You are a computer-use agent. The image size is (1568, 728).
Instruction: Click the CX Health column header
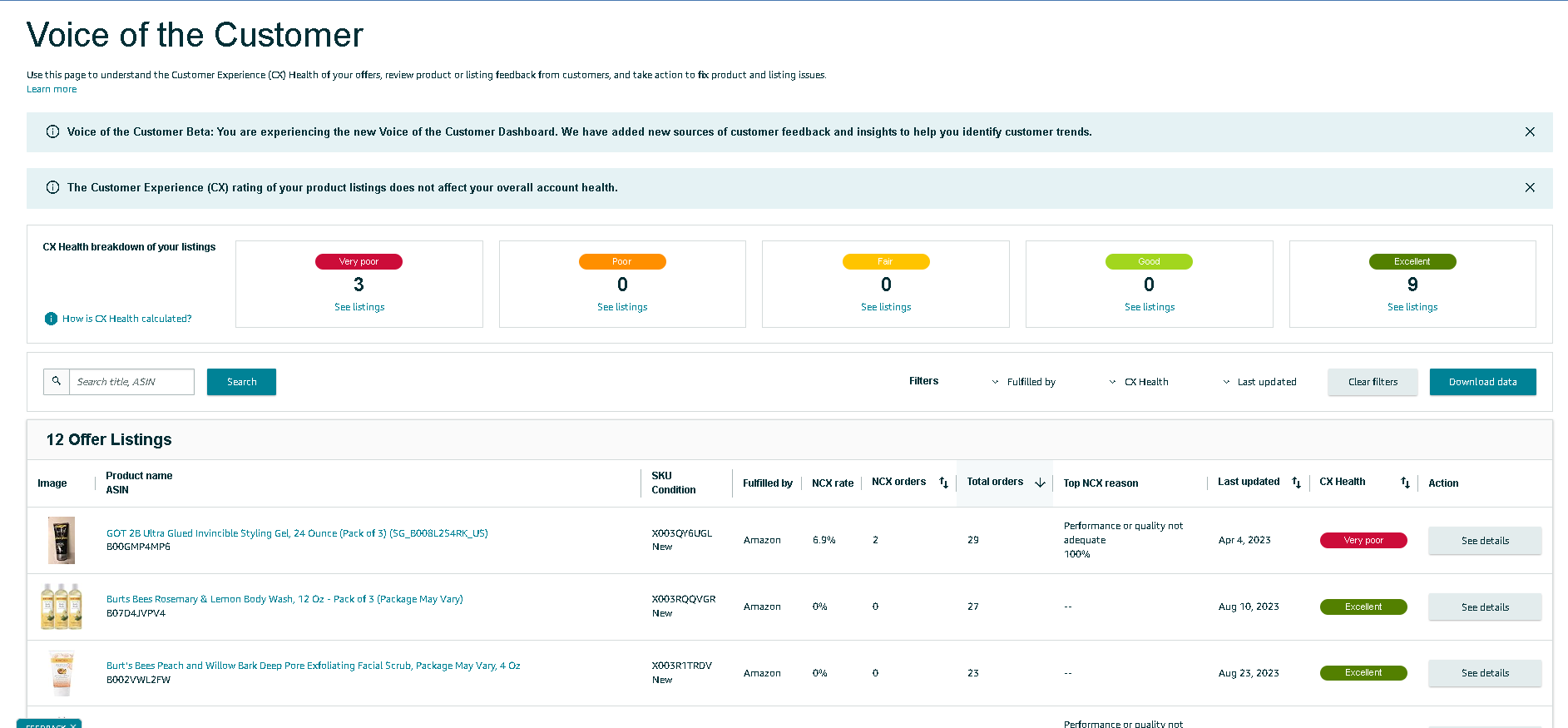pyautogui.click(x=1342, y=482)
